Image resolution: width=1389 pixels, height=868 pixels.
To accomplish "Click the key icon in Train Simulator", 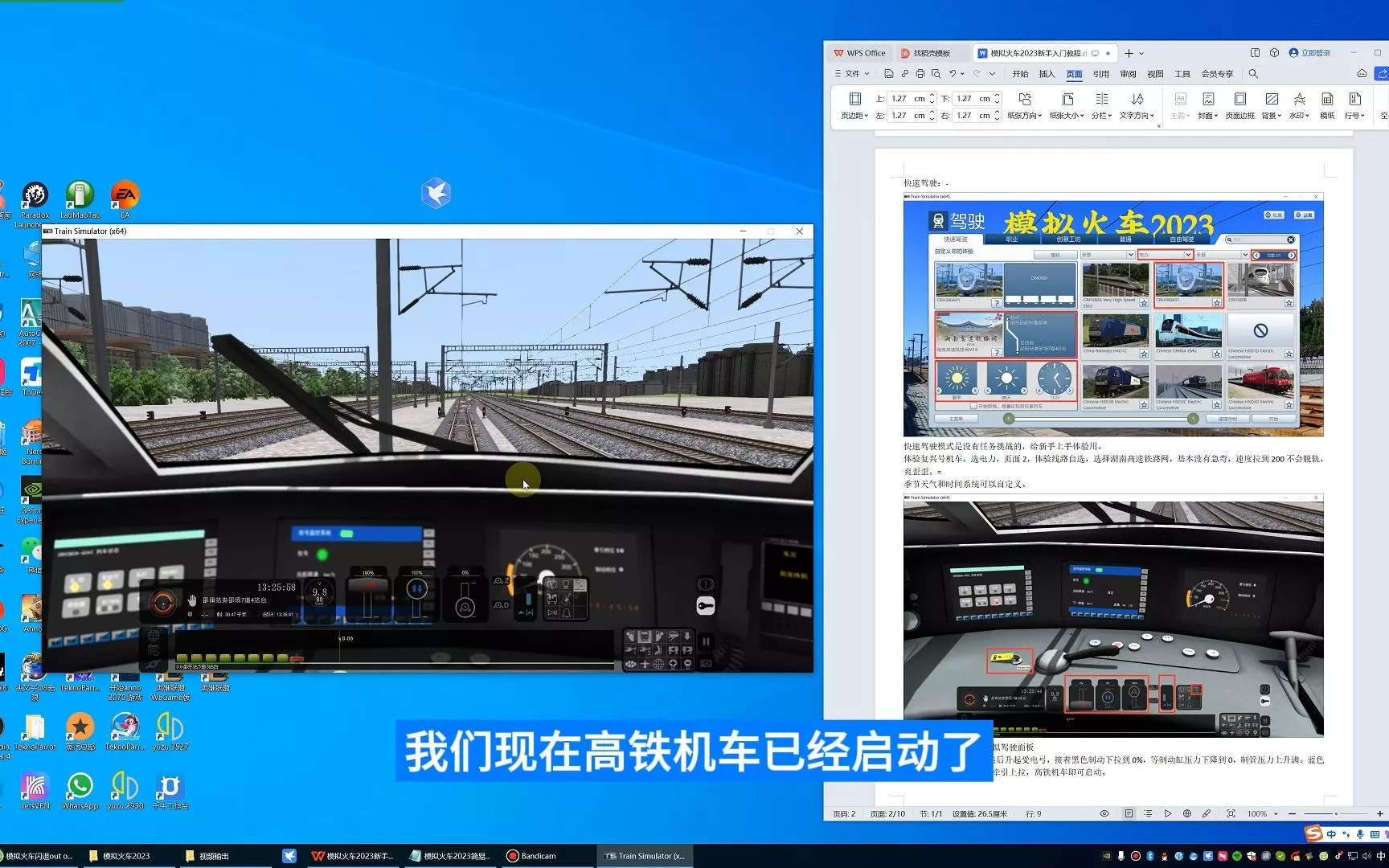I will pos(705,606).
